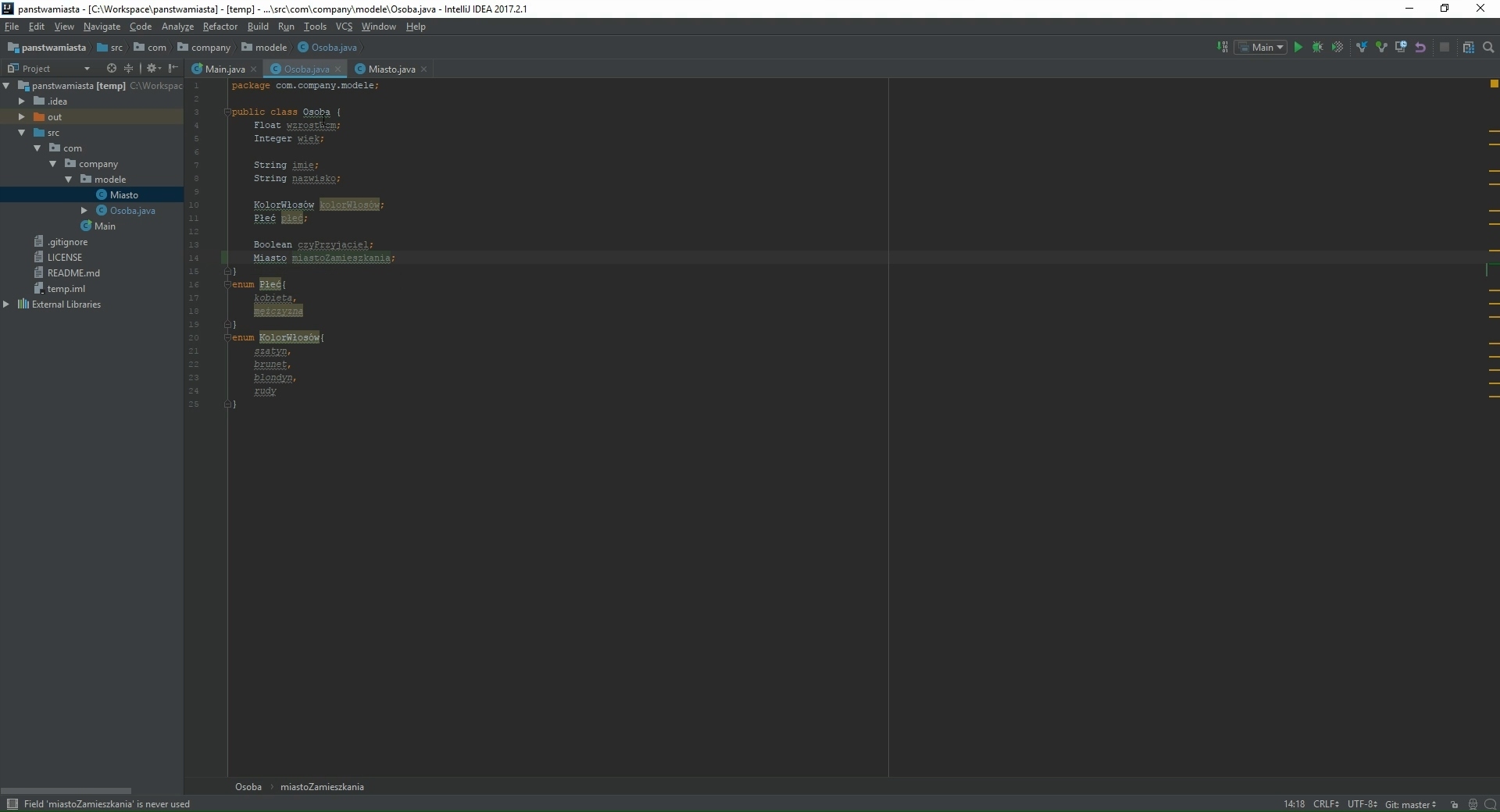Open the Hector inspections inspector icon

[x=1473, y=804]
